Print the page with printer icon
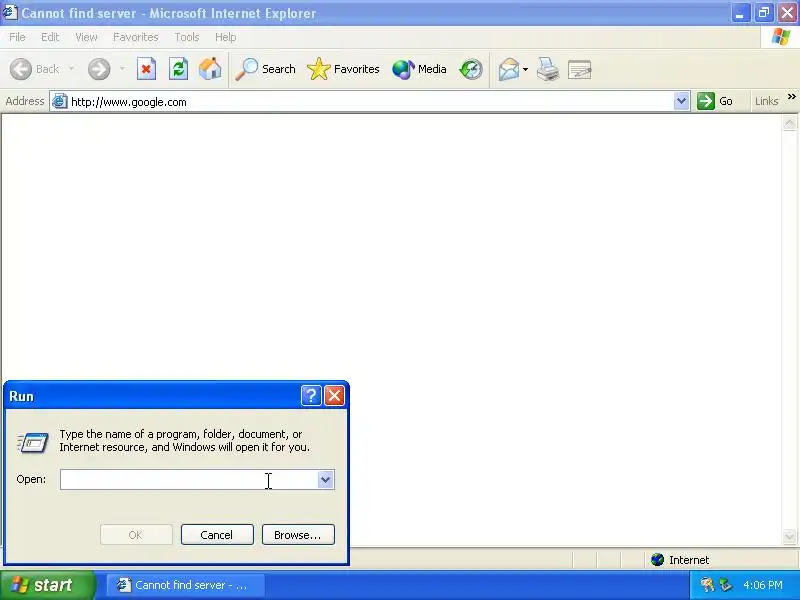Image resolution: width=800 pixels, height=600 pixels. 548,69
